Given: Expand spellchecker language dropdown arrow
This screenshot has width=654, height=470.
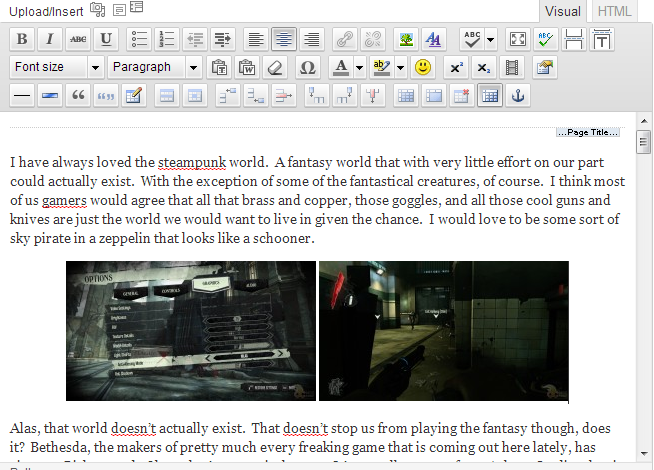Looking at the screenshot, I should 490,39.
